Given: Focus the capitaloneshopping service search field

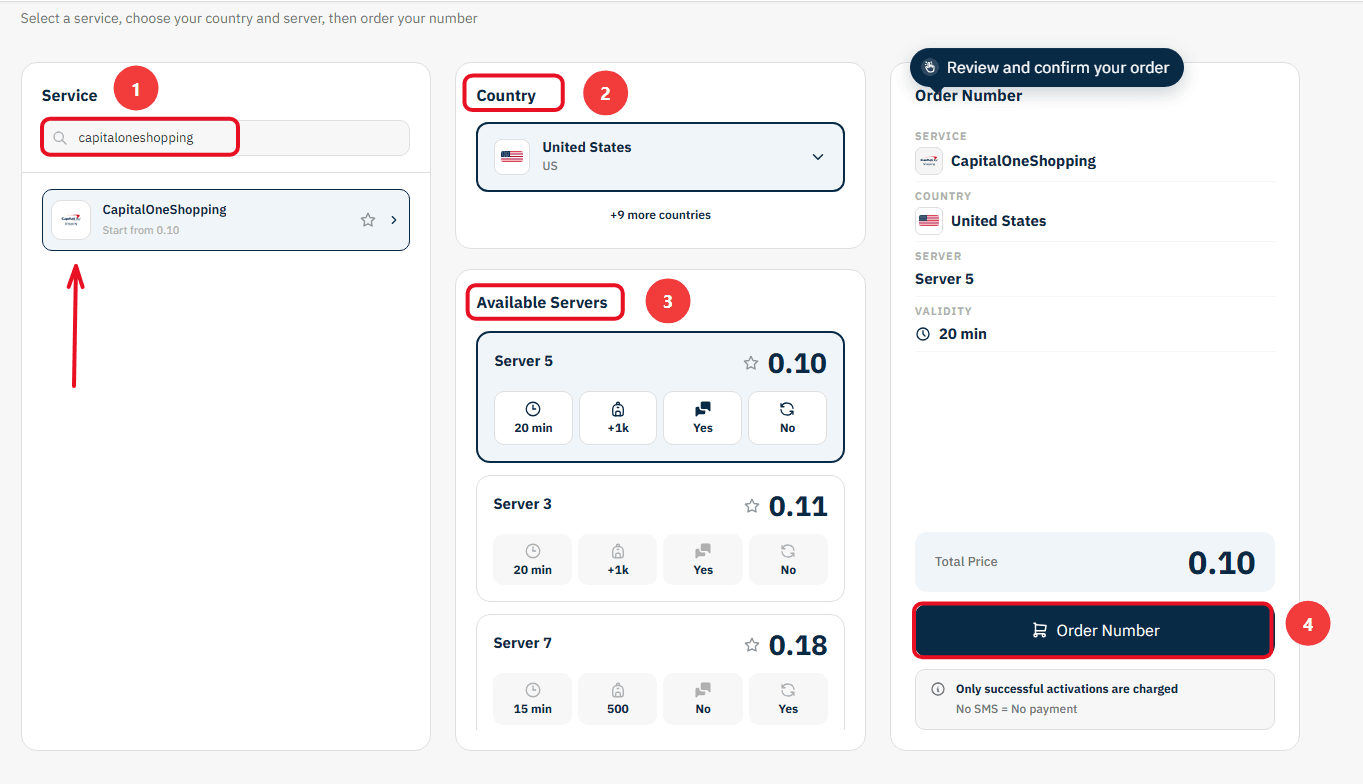Looking at the screenshot, I should click(225, 138).
